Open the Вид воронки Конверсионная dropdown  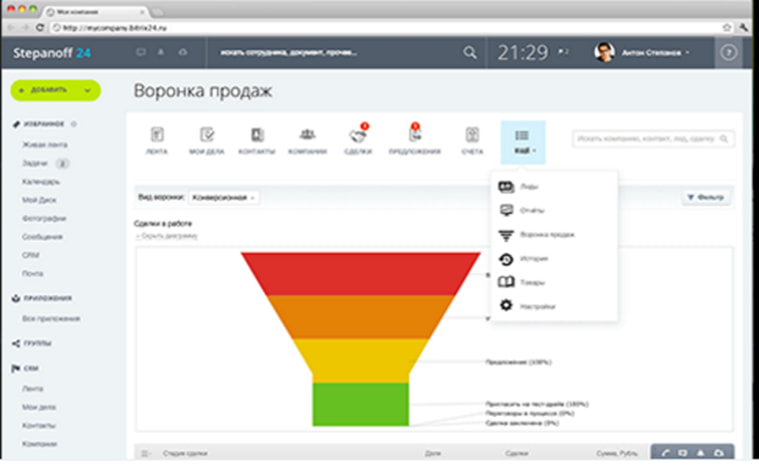click(223, 197)
